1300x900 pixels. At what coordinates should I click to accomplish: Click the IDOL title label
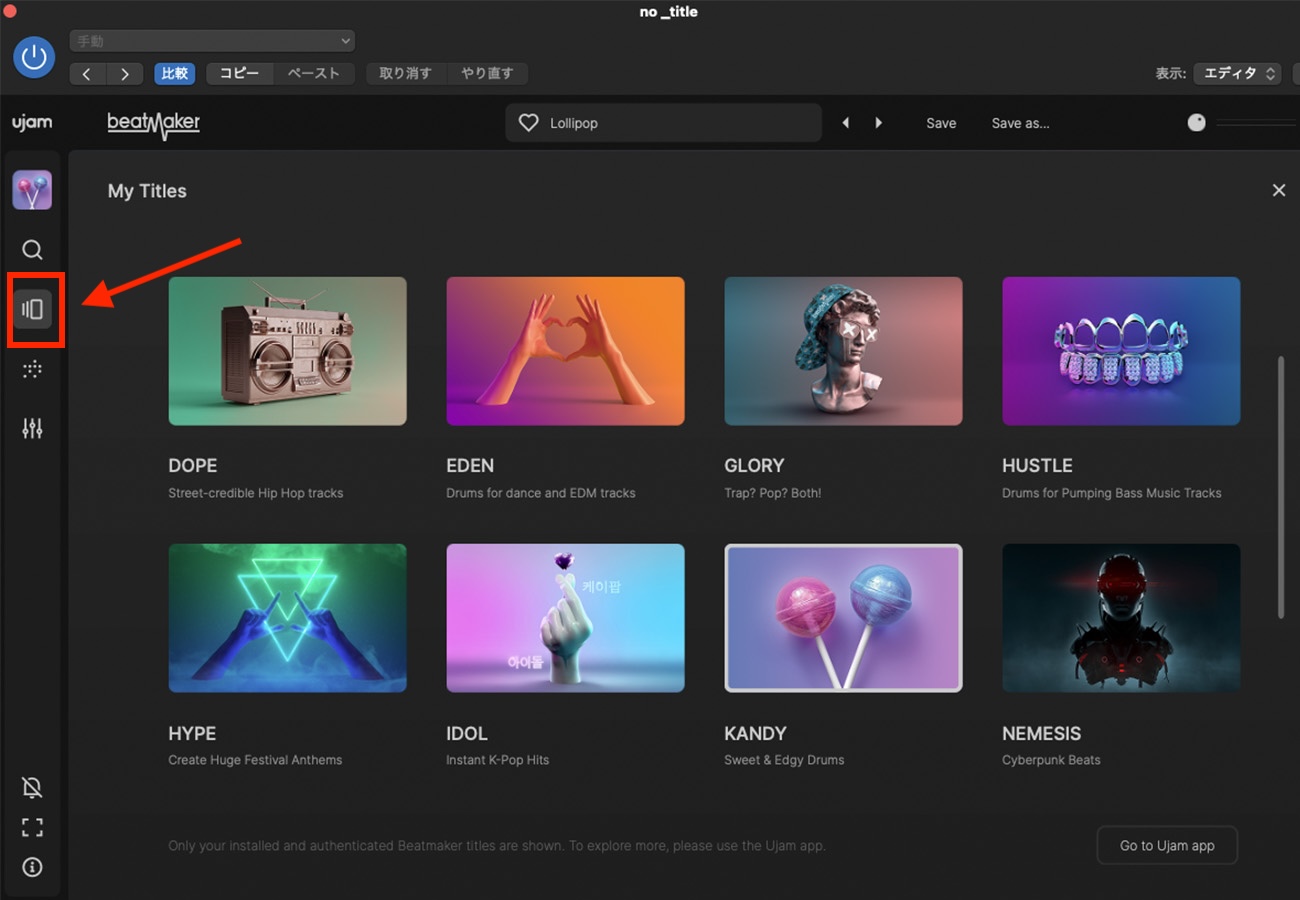pyautogui.click(x=467, y=734)
